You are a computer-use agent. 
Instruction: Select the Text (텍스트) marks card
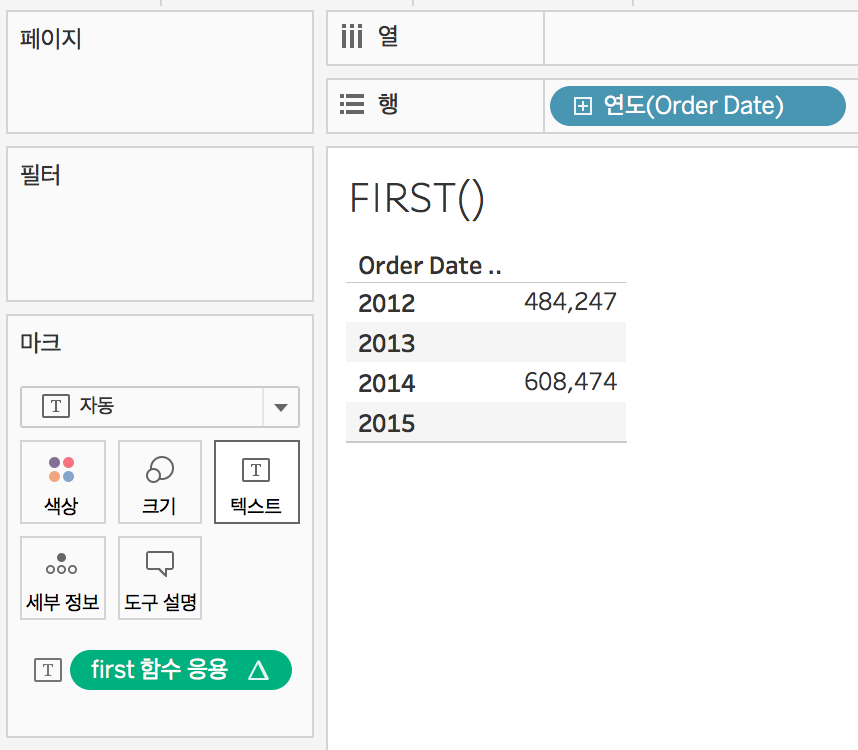[257, 482]
